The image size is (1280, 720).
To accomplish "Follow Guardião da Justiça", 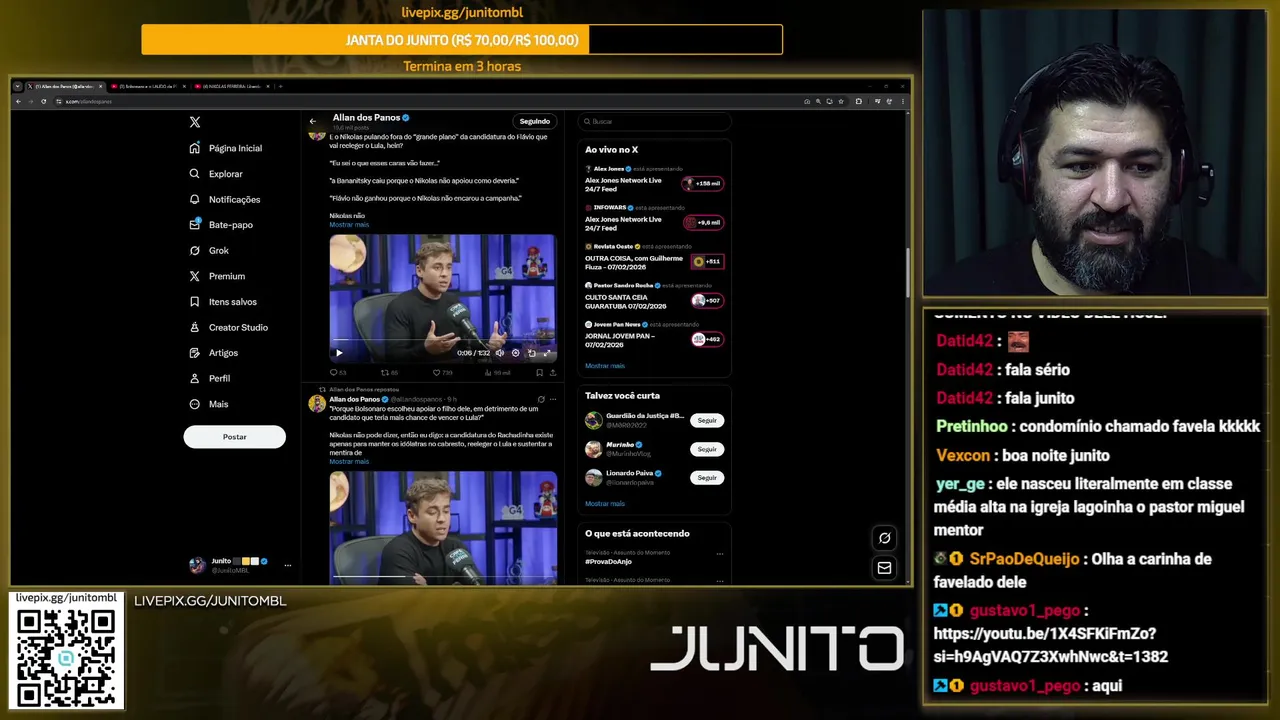I will point(707,420).
